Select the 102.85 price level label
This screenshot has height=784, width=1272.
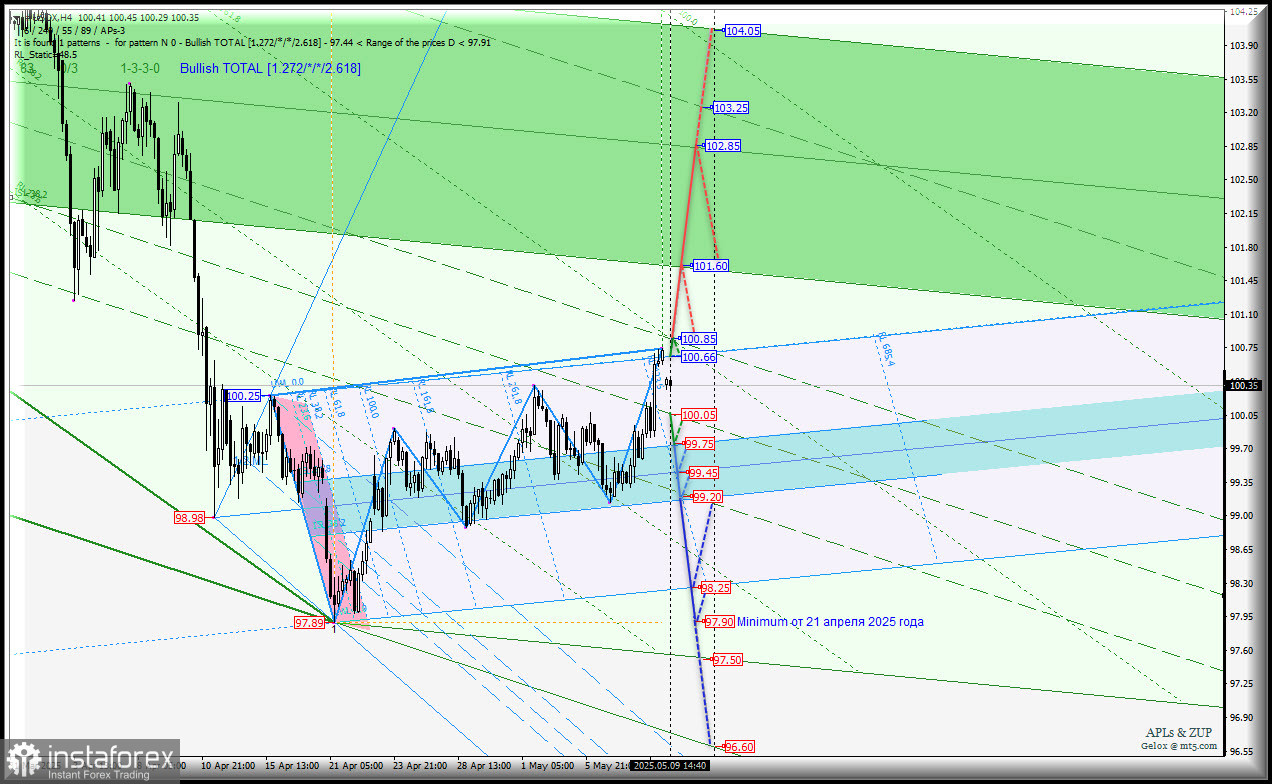(723, 145)
